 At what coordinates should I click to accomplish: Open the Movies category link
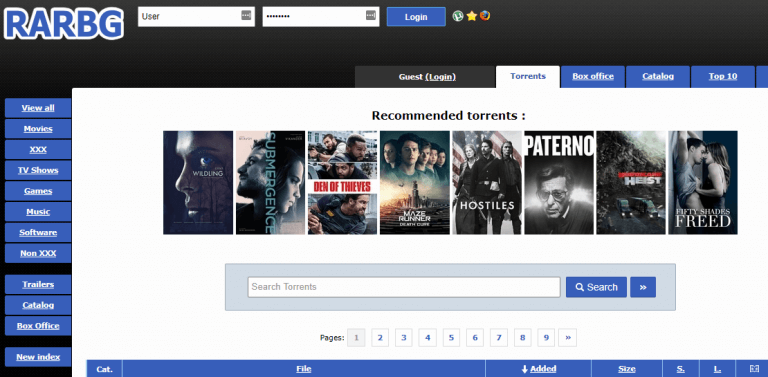pos(38,129)
